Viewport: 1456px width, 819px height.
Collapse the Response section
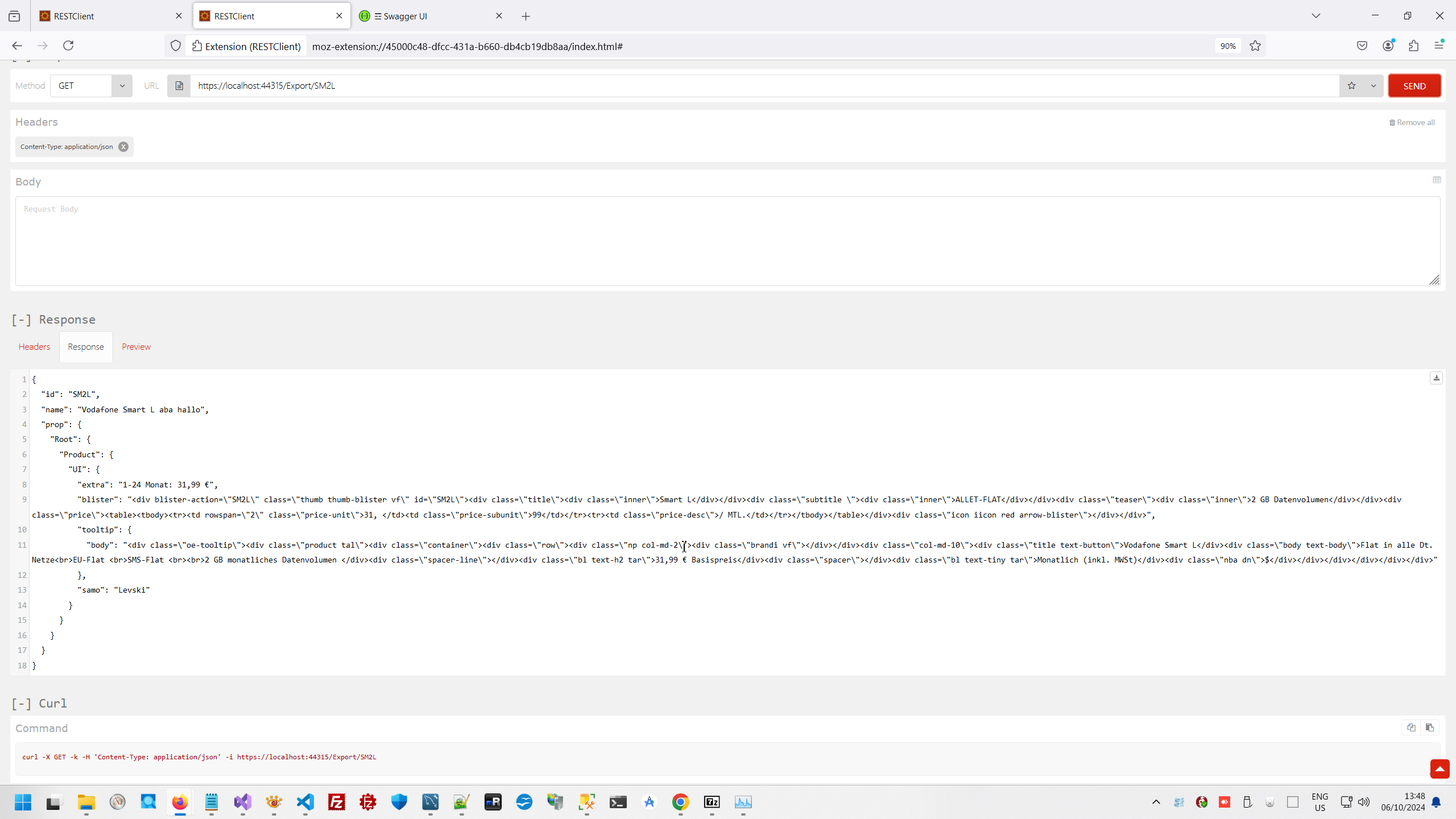pos(21,320)
